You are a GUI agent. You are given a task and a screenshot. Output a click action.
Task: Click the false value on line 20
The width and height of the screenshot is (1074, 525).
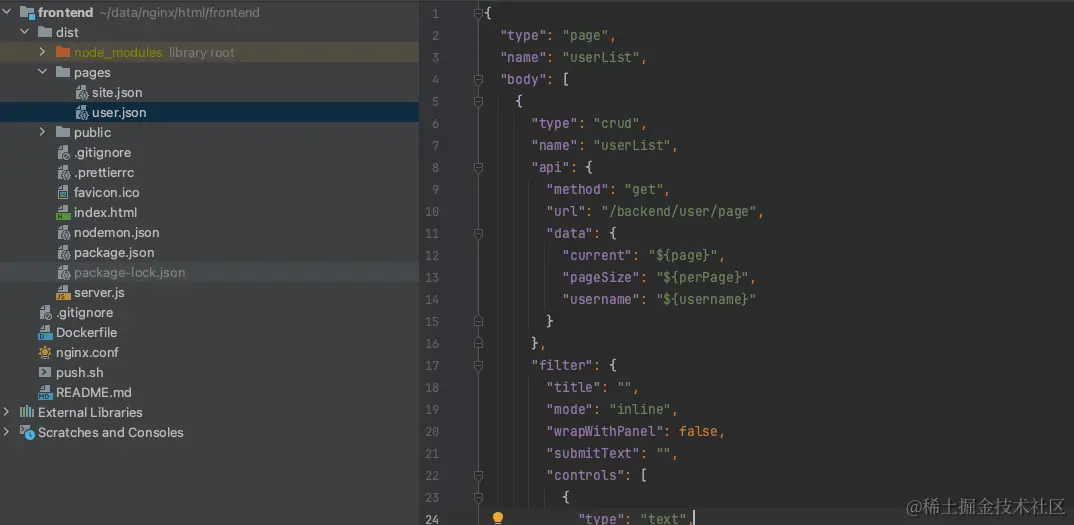click(698, 431)
